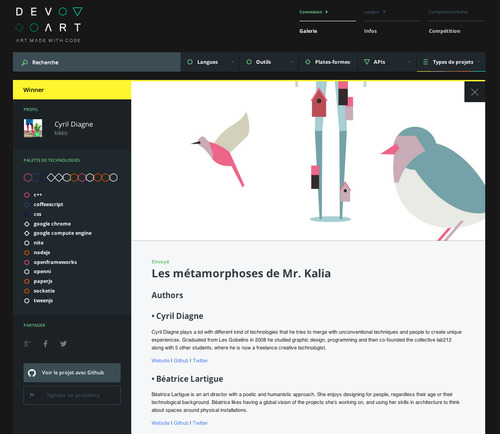The width and height of the screenshot is (500, 434).
Task: Share the project via Twitter icon
Action: pyautogui.click(x=63, y=344)
